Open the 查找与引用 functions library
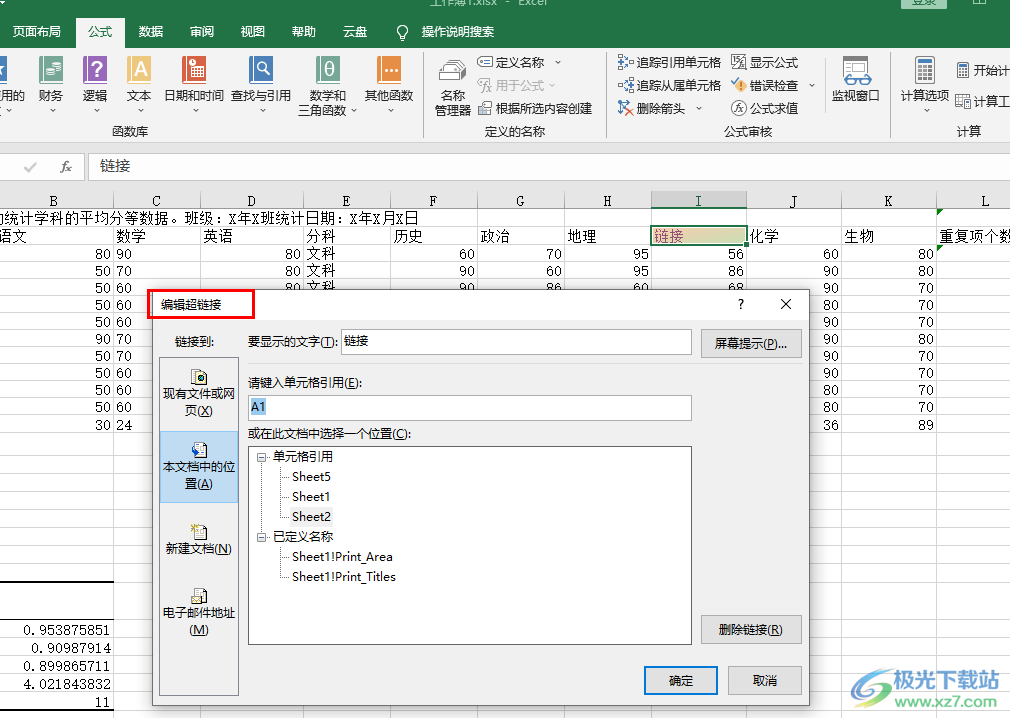Viewport: 1010px width, 718px height. point(261,84)
